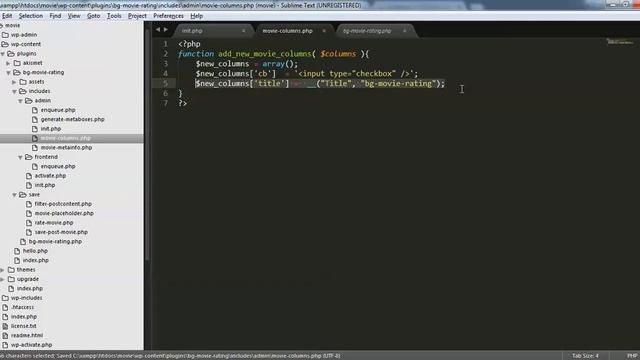Close the movie-columns.php tab
The width and height of the screenshot is (640, 360).
click(324, 31)
